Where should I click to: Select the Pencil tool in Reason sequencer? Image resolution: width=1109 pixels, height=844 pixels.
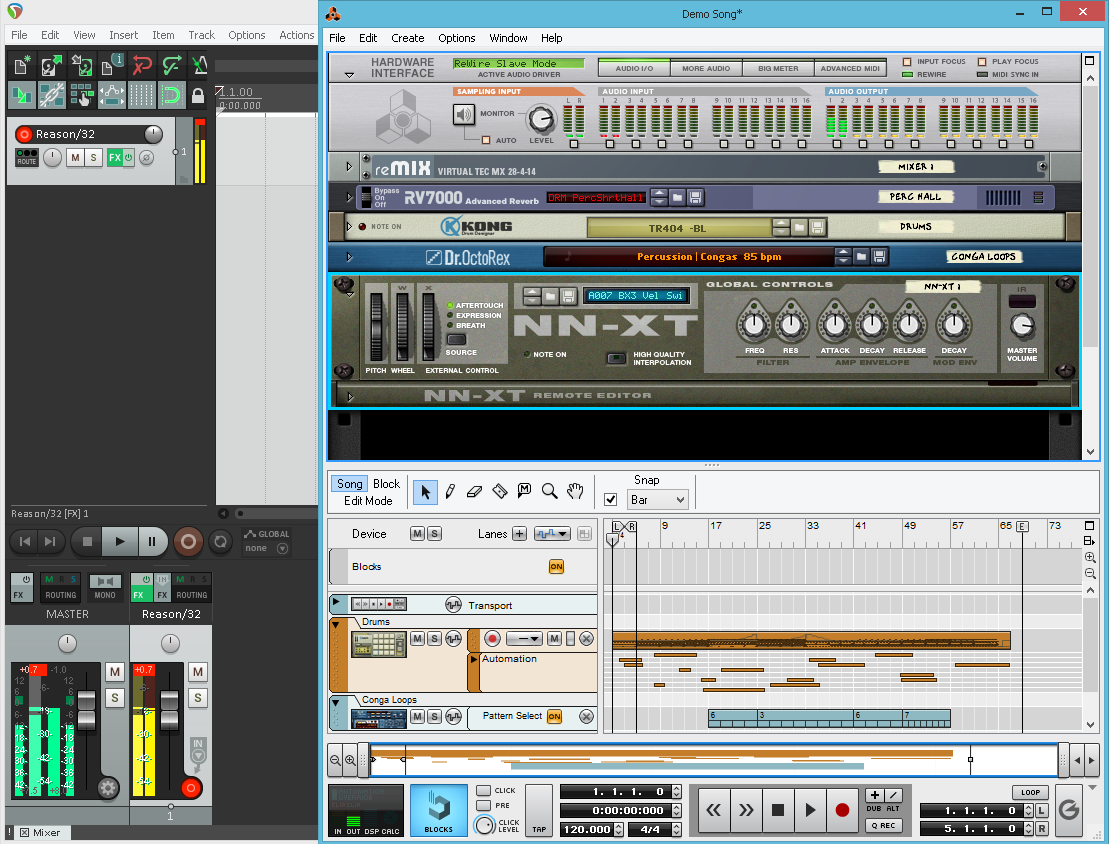[451, 491]
